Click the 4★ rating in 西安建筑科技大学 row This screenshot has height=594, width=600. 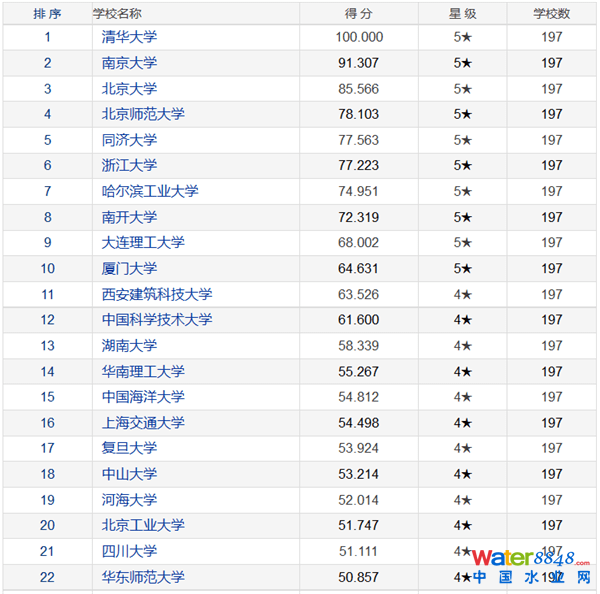pyautogui.click(x=463, y=294)
